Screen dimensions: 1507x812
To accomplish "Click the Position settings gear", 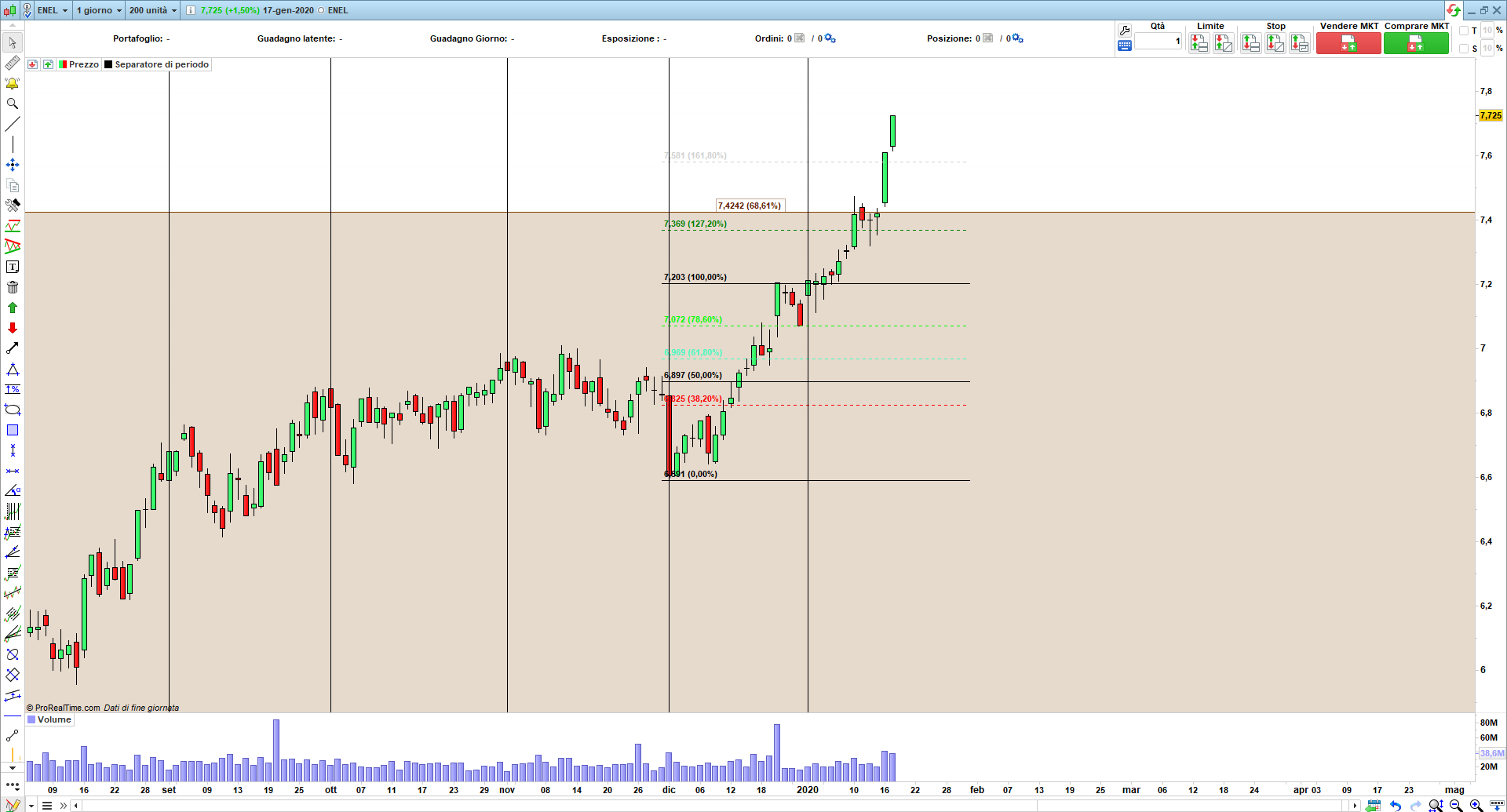I will coord(1017,38).
